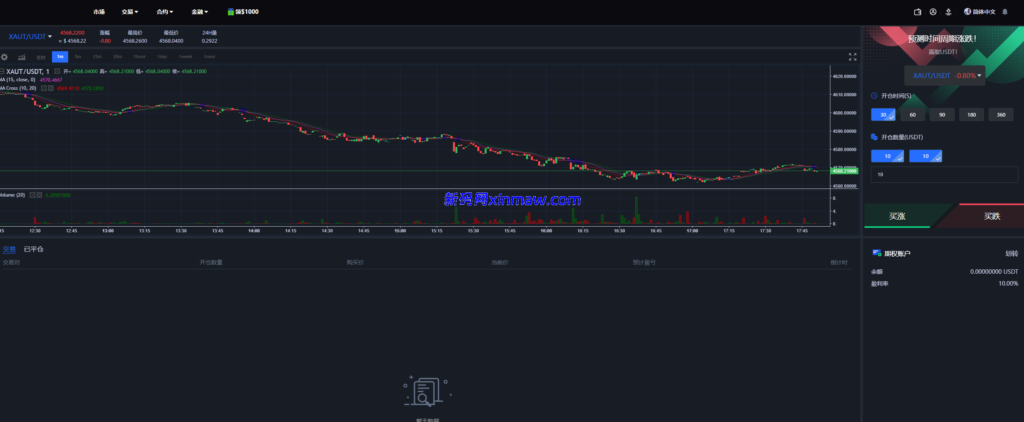Screen dimensions: 1024x422
Task: Click the 24H volume value 0.2922
Action: tap(210, 41)
